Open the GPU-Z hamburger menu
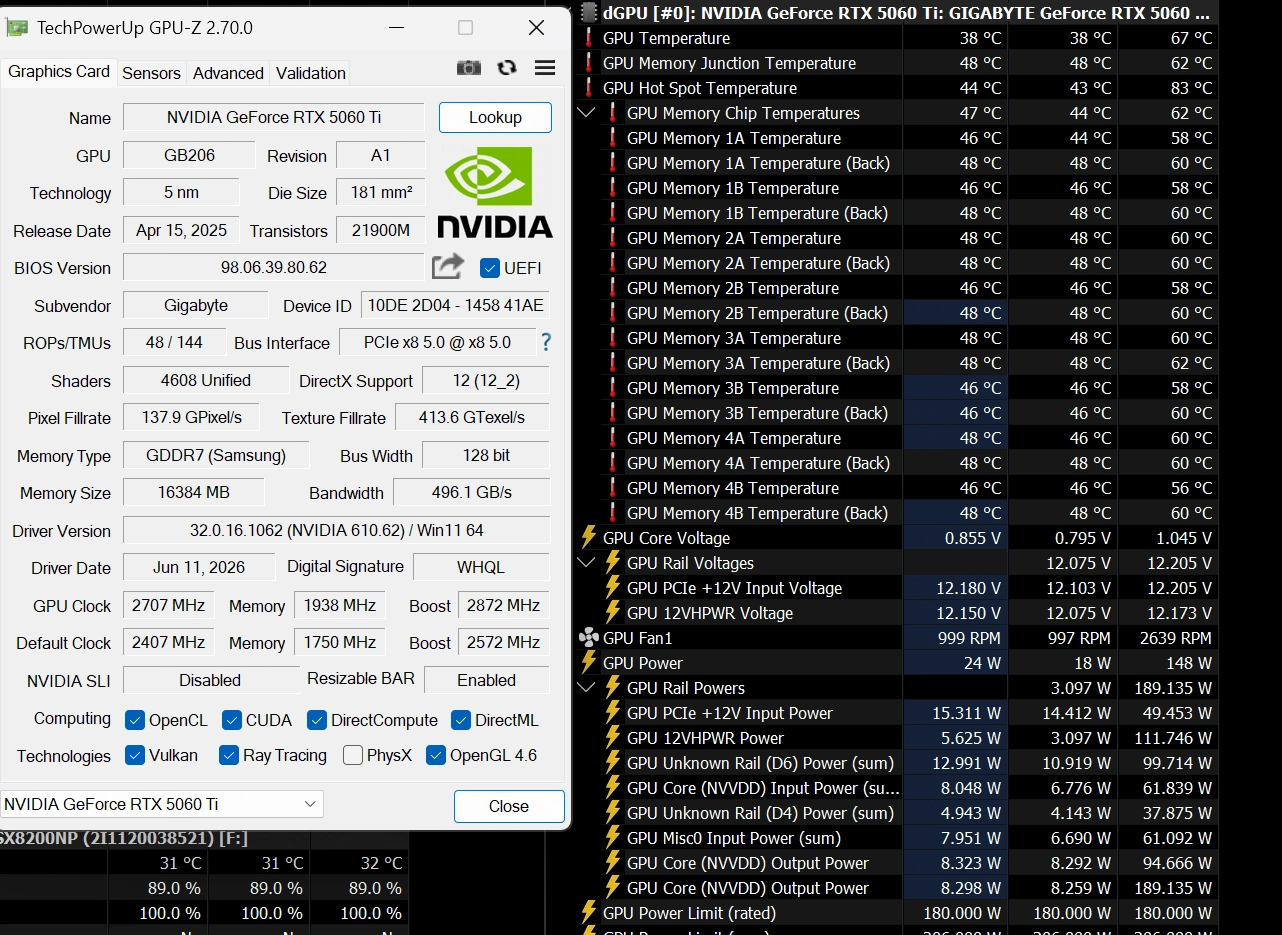The width and height of the screenshot is (1282, 935). tap(545, 68)
